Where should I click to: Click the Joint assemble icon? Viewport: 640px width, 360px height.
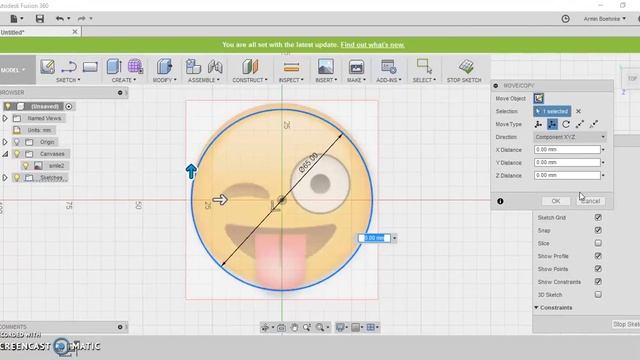point(215,67)
